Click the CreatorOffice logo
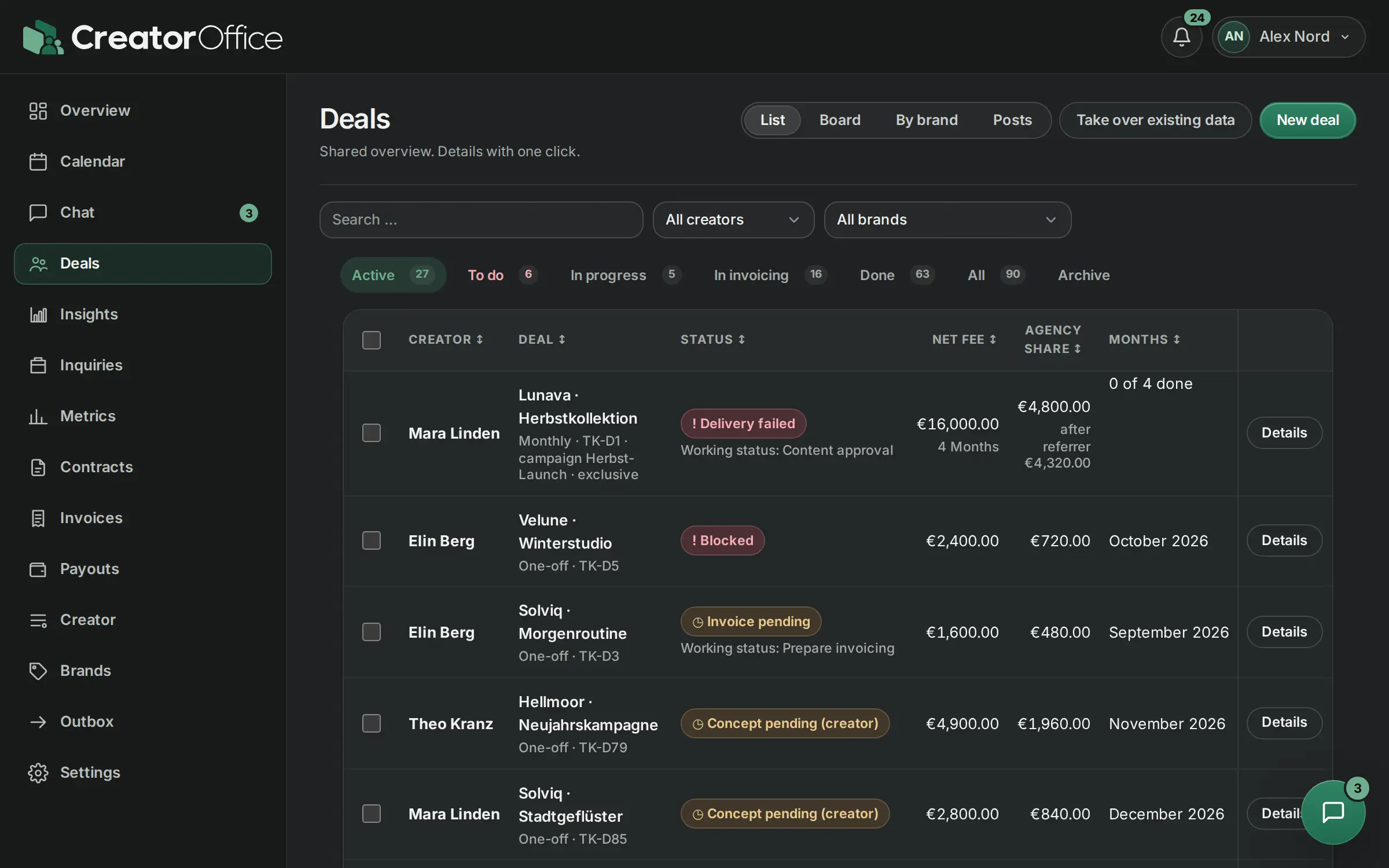The height and width of the screenshot is (868, 1389). [153, 37]
